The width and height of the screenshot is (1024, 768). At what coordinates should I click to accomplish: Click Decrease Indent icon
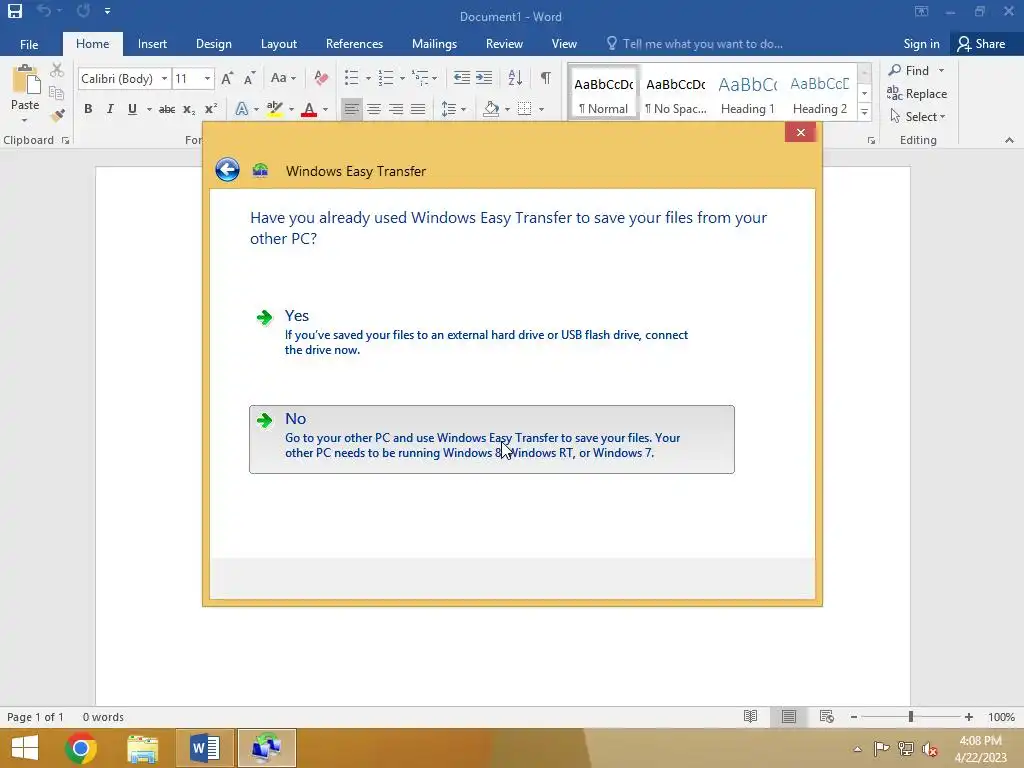462,78
